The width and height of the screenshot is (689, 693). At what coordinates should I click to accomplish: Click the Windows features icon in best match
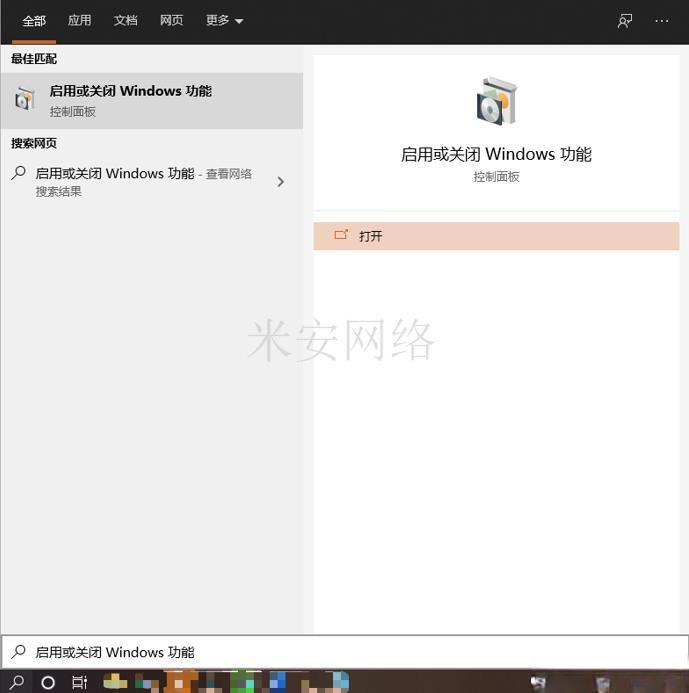[x=25, y=99]
